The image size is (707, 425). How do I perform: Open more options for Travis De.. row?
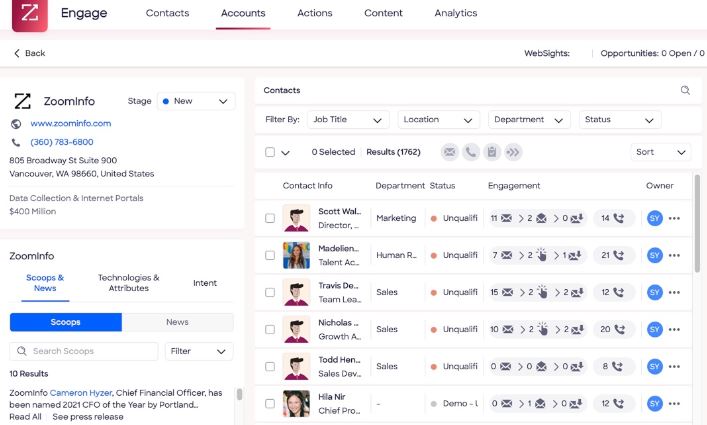(x=675, y=292)
